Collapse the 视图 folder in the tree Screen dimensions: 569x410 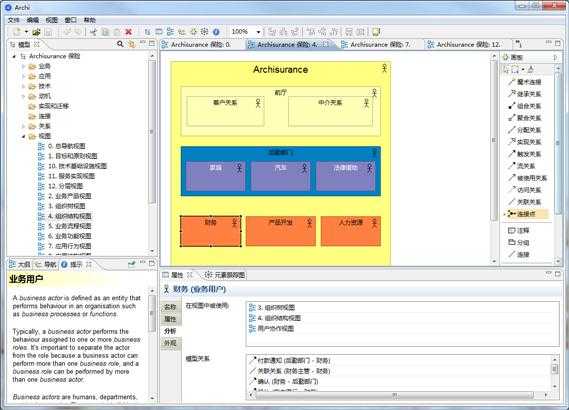(23, 136)
